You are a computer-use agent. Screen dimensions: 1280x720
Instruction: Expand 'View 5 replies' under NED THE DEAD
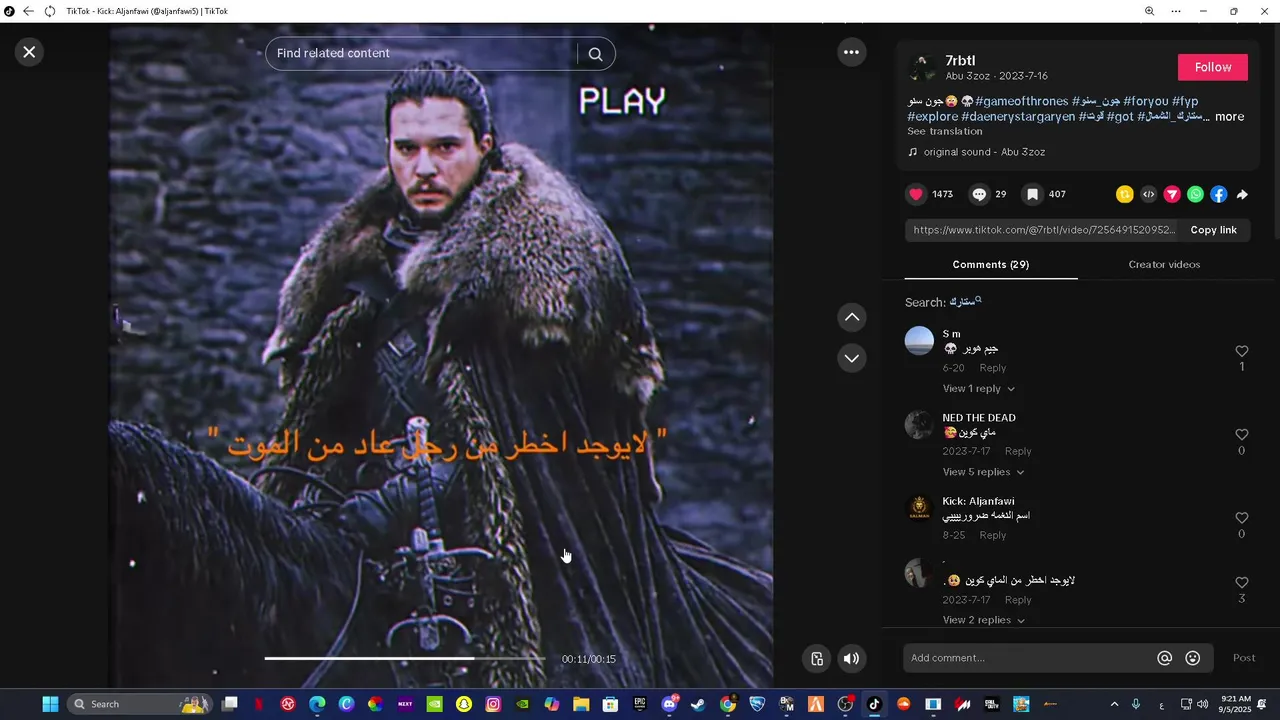tap(983, 472)
